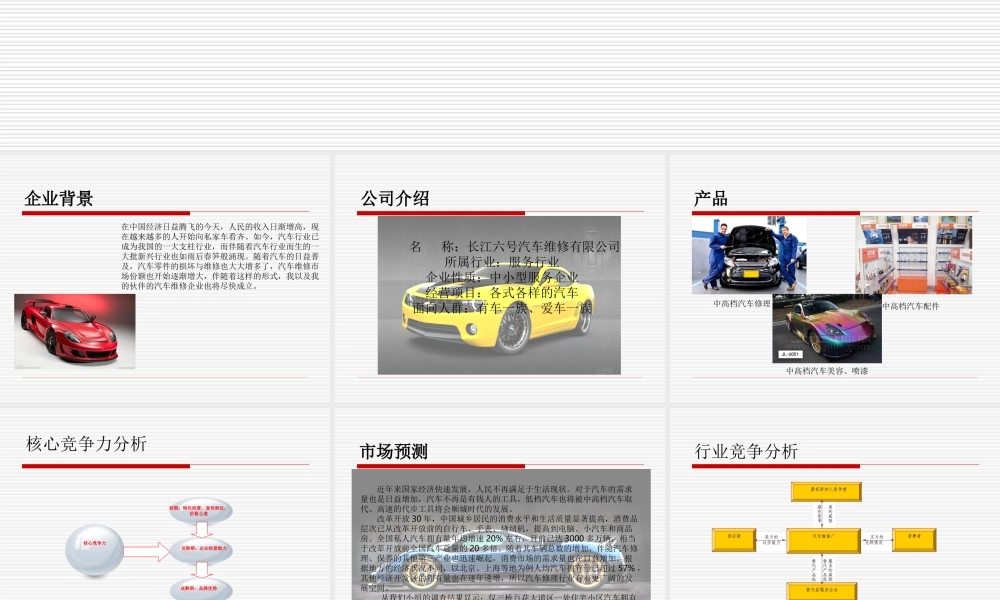This screenshot has height=600, width=1000.
Task: Select the 供应商 box on the left
Action: [732, 540]
